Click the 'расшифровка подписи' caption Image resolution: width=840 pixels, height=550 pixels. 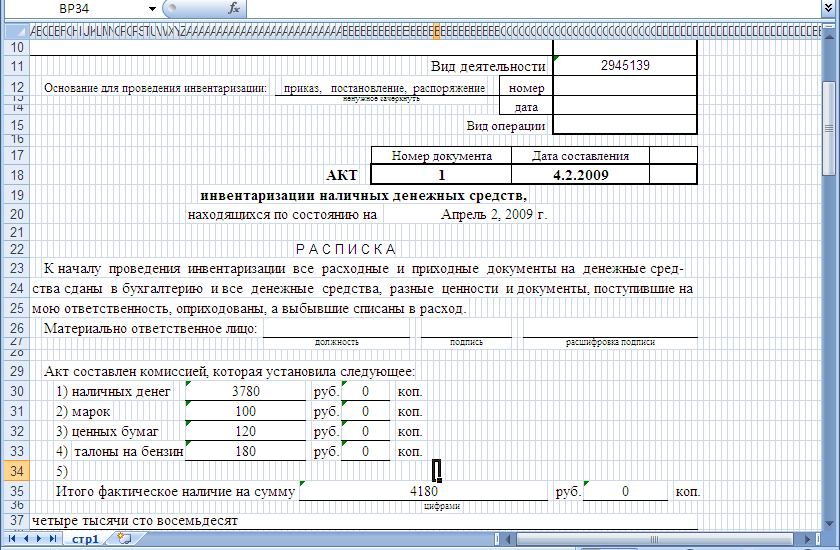coord(610,342)
